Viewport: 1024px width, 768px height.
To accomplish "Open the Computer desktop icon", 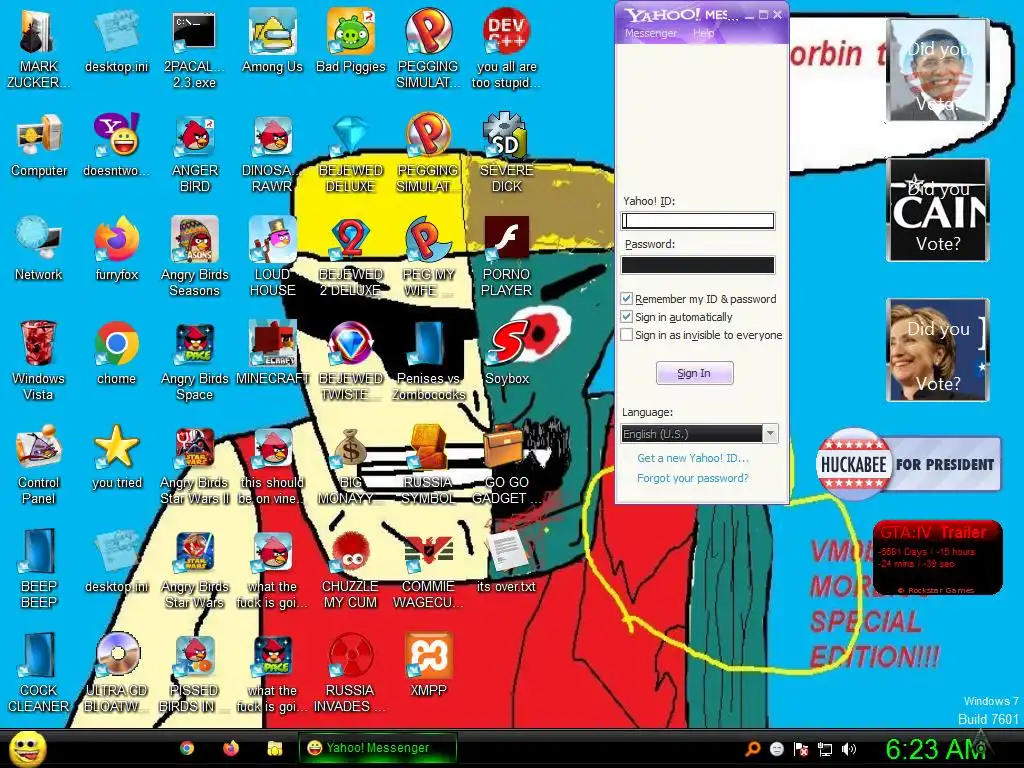I will coord(39,145).
